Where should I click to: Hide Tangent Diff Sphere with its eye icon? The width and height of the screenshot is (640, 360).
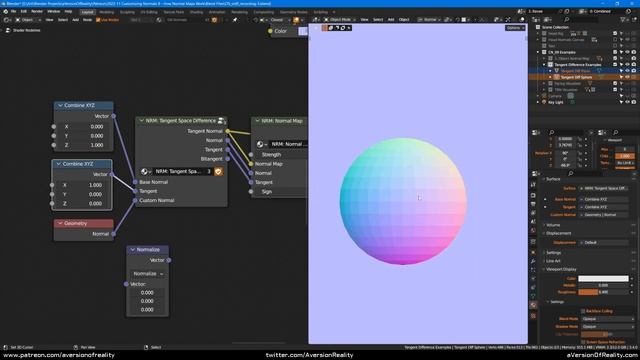[627, 77]
